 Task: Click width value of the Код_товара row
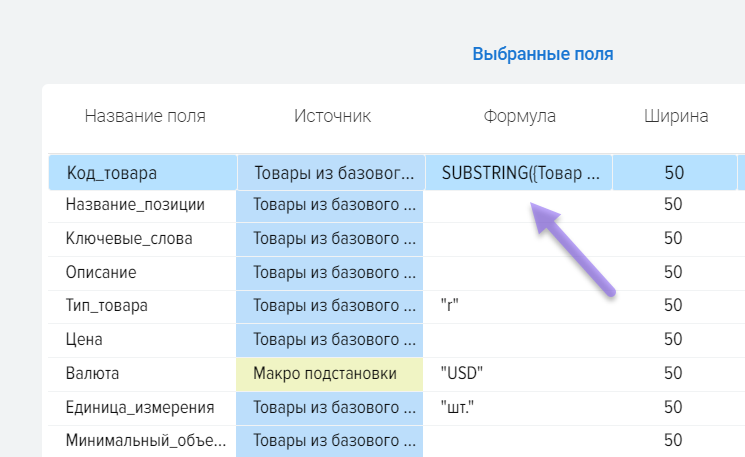point(674,173)
